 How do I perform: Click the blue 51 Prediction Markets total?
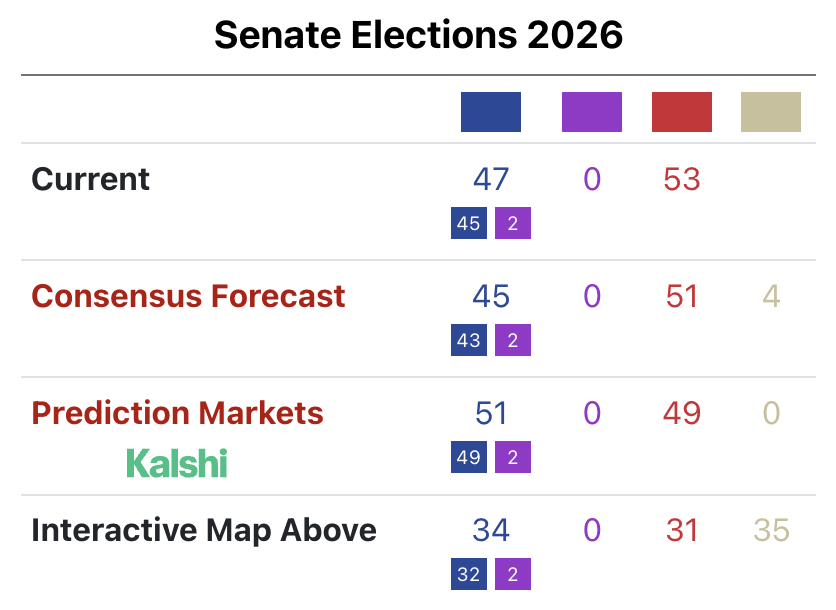click(x=491, y=413)
